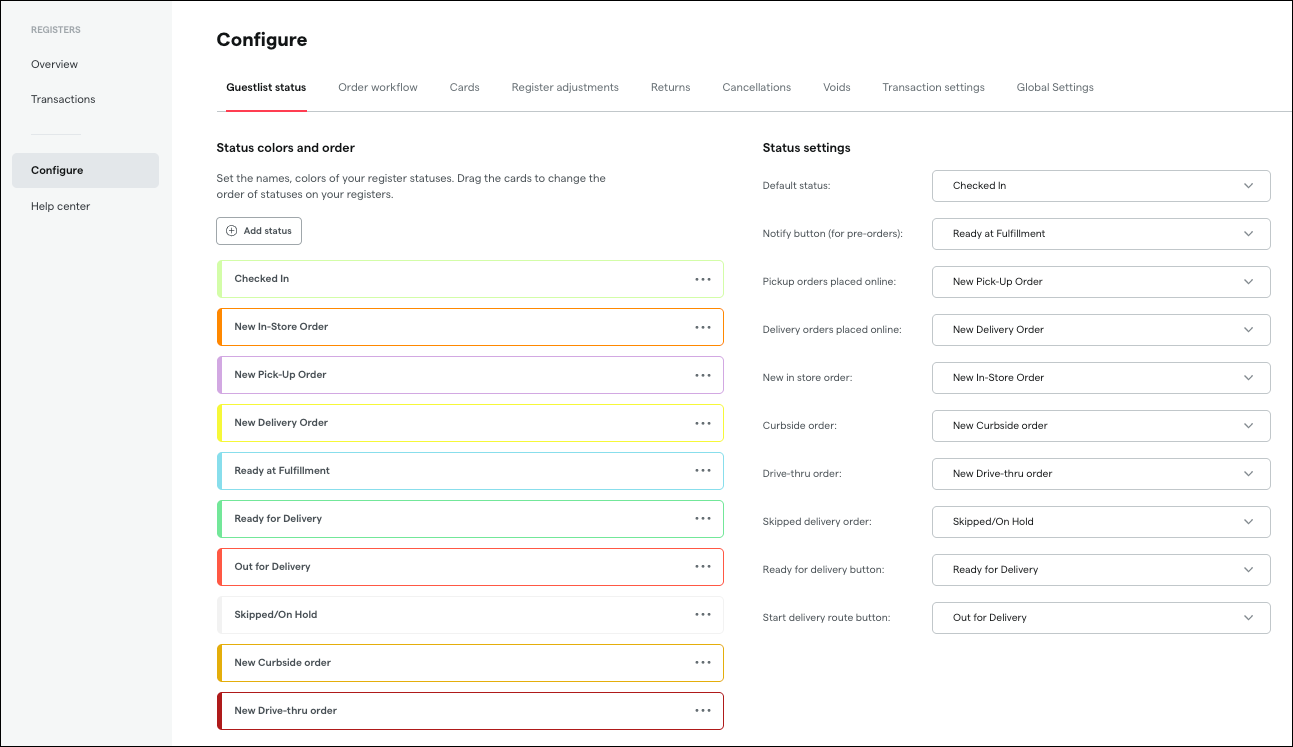Click the plus icon on Add status
Viewport: 1293px width, 747px height.
tap(230, 231)
